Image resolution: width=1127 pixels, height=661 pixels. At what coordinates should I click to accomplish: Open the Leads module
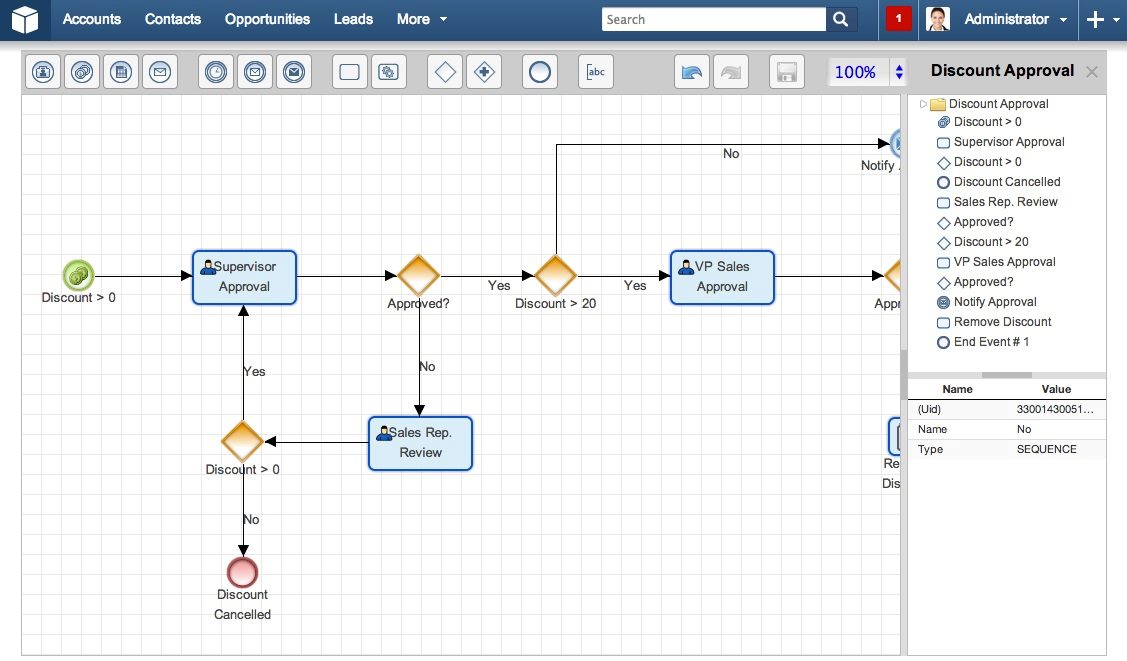tap(353, 19)
